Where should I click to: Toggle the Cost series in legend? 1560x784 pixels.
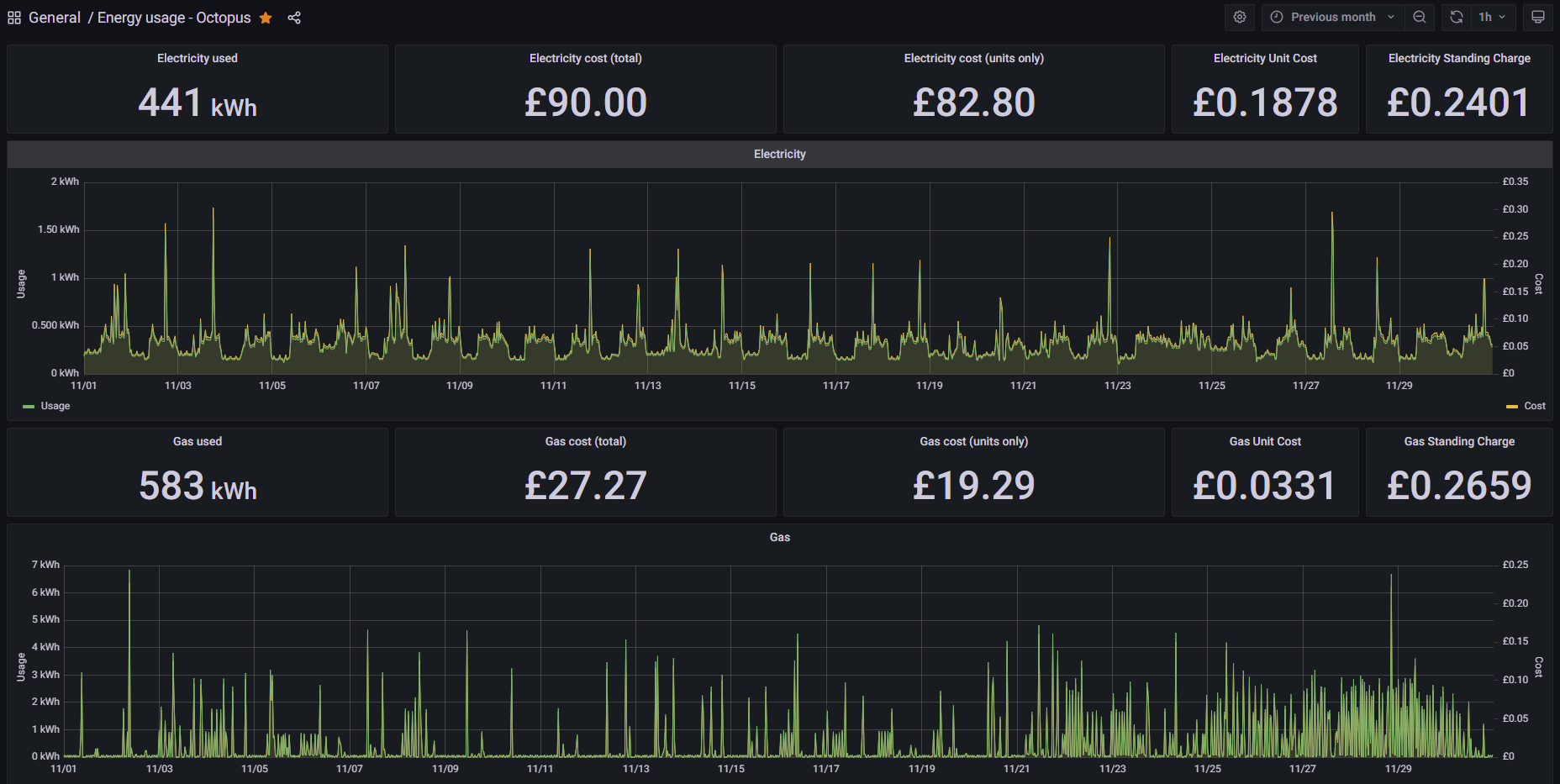click(x=1535, y=406)
